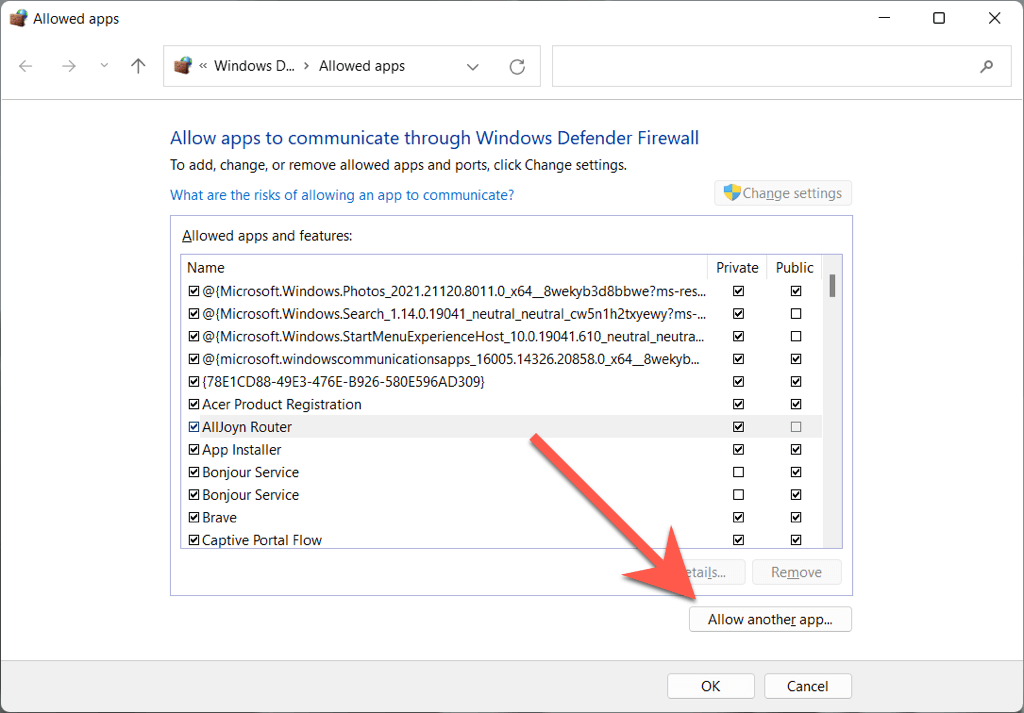Click the search magnifier icon

point(987,67)
